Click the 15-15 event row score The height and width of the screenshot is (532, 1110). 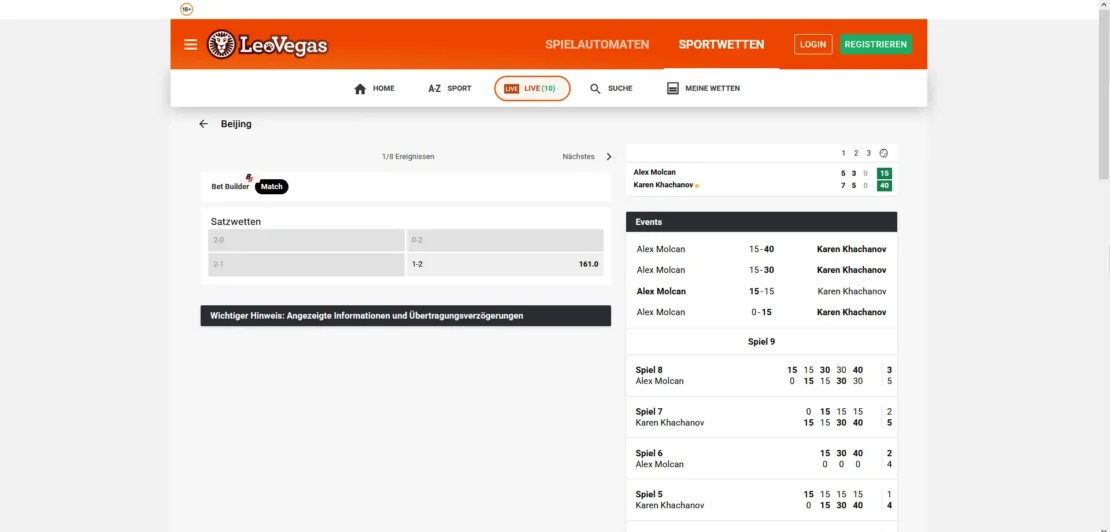pos(761,291)
